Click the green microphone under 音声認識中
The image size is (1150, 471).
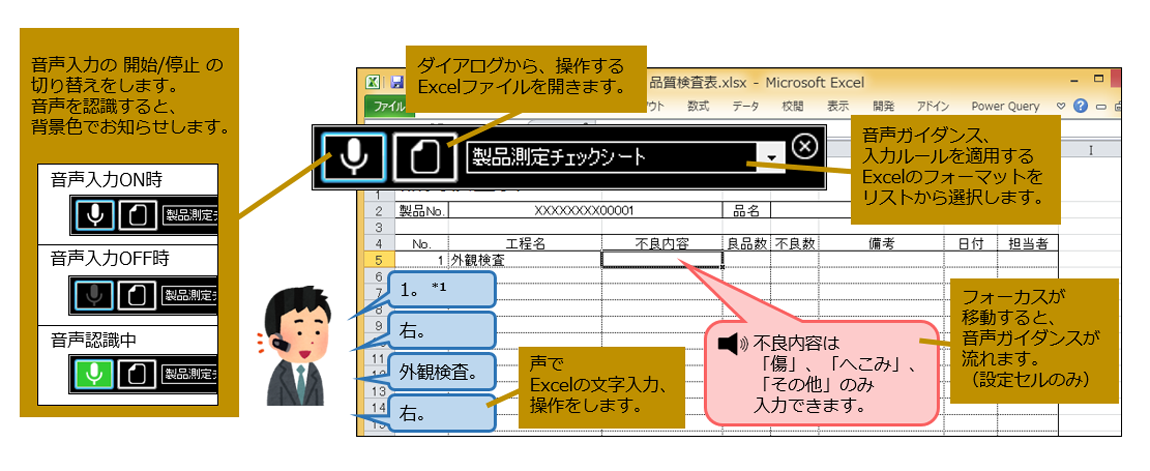[95, 374]
